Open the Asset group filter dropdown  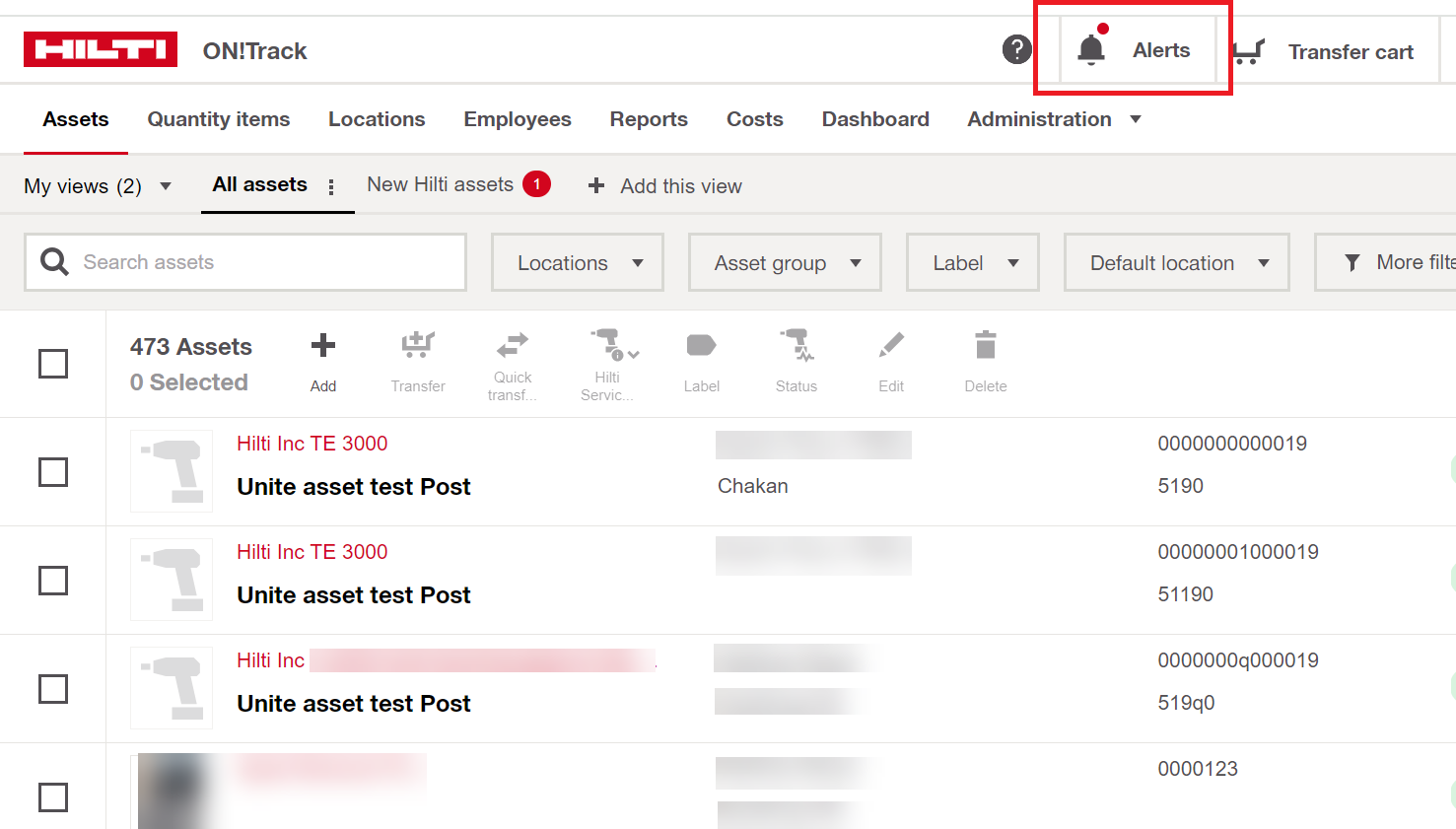click(785, 262)
